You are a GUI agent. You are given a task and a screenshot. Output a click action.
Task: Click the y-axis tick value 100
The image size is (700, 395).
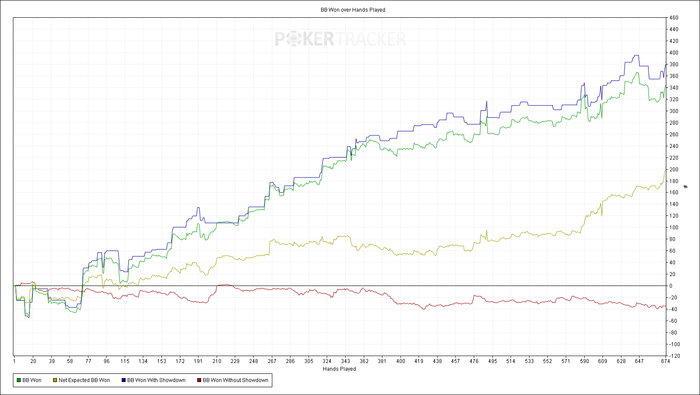click(x=674, y=228)
